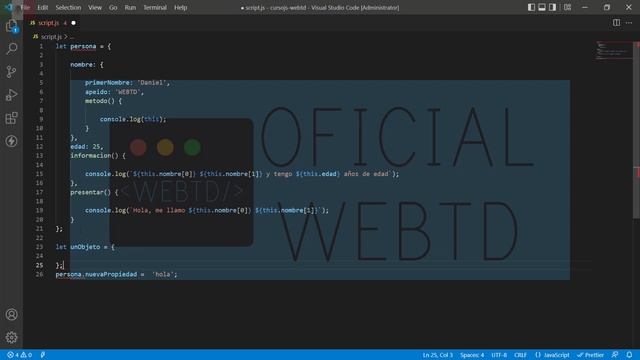The width and height of the screenshot is (640, 360).
Task: Click line number 23 in the gutter
Action: tap(40, 247)
